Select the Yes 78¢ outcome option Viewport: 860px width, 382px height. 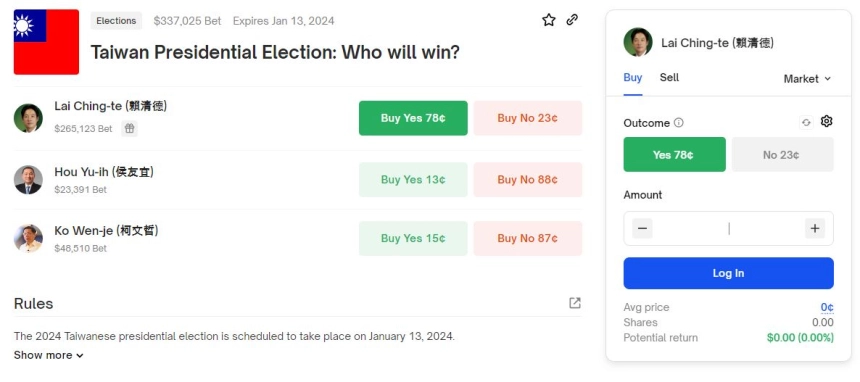[674, 155]
